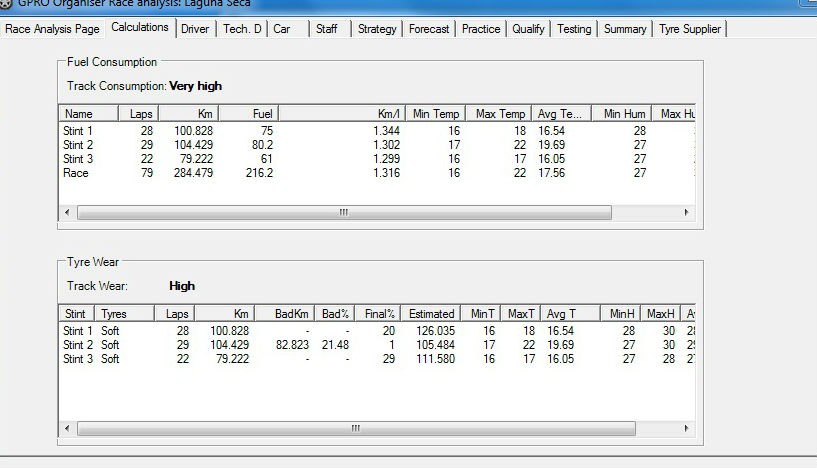Sort tyre table by Bad% column
Viewport: 817px width, 468px height.
(335, 314)
